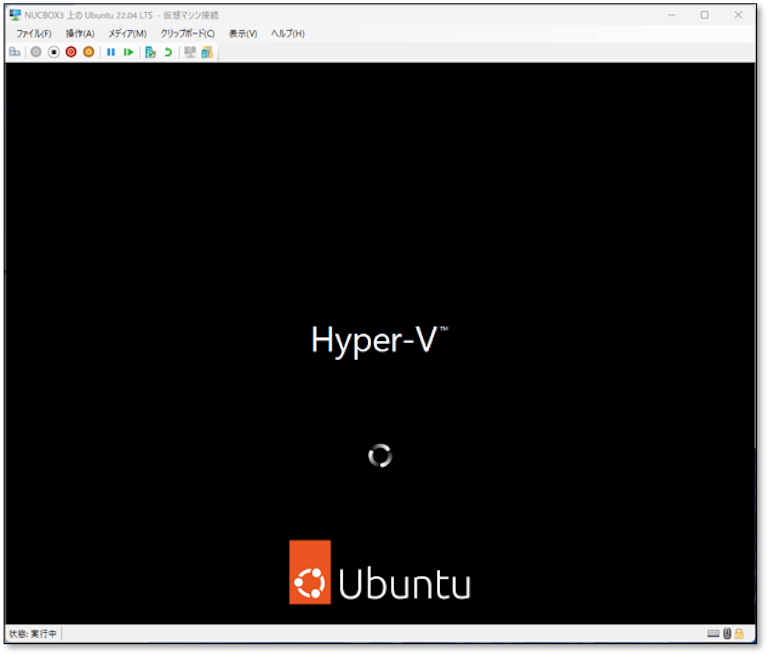Click the 状態: 実行中 status text
The image size is (768, 655).
click(x=33, y=634)
